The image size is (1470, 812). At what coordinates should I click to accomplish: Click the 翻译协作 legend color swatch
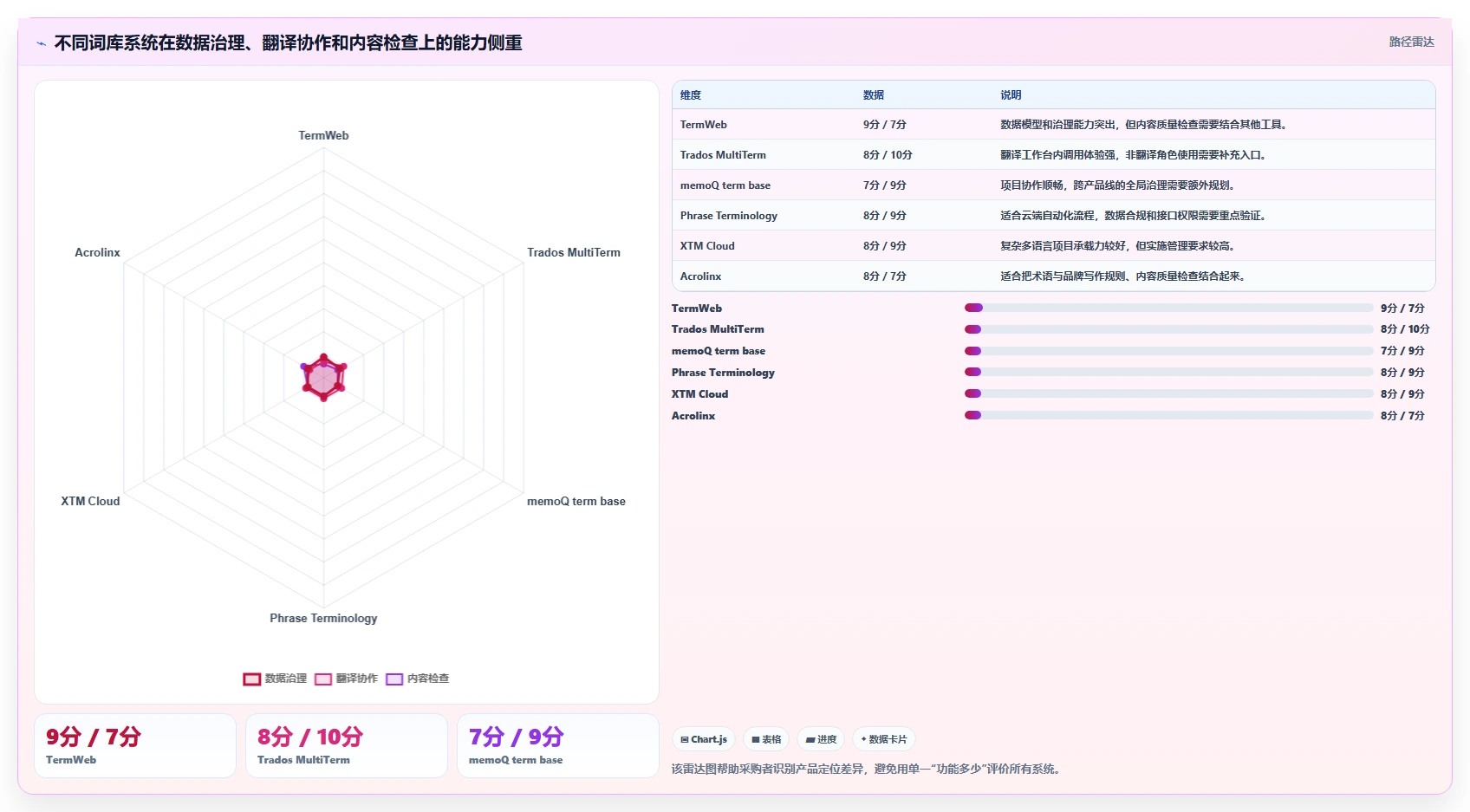click(x=323, y=679)
